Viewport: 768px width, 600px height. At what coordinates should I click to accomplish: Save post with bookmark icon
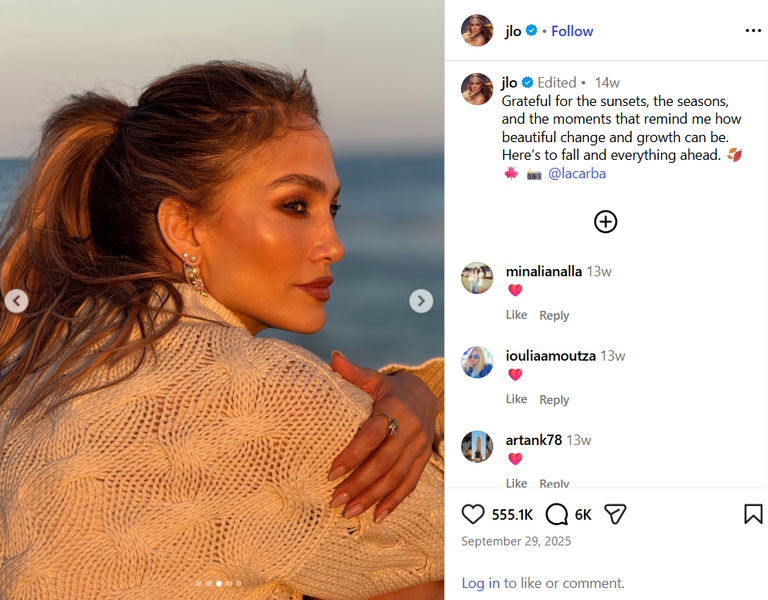pos(753,514)
